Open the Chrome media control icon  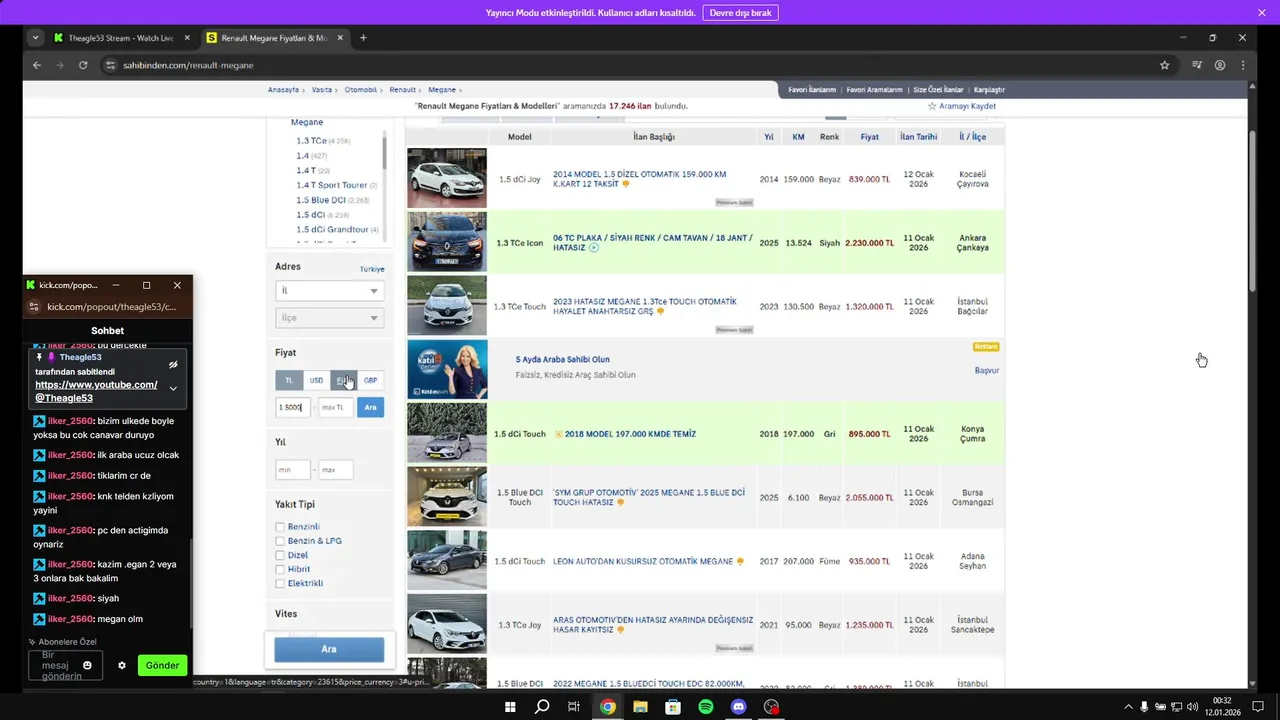pyautogui.click(x=1197, y=65)
